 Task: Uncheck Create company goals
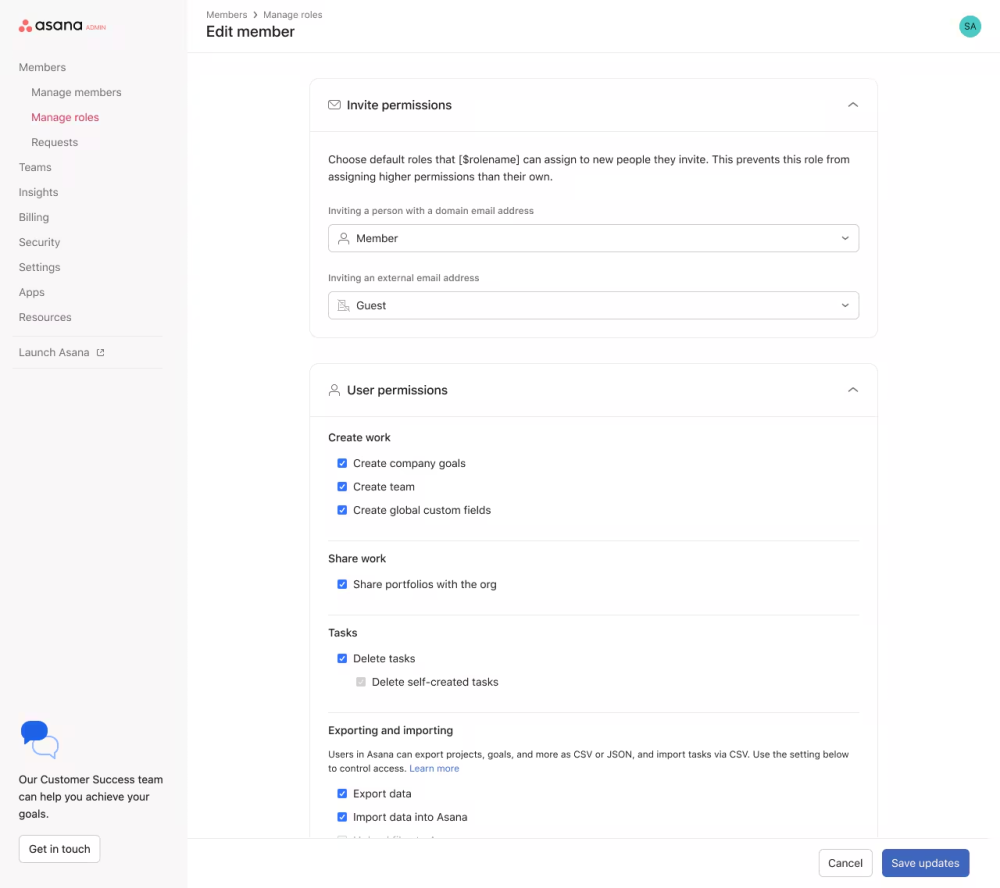(x=342, y=464)
